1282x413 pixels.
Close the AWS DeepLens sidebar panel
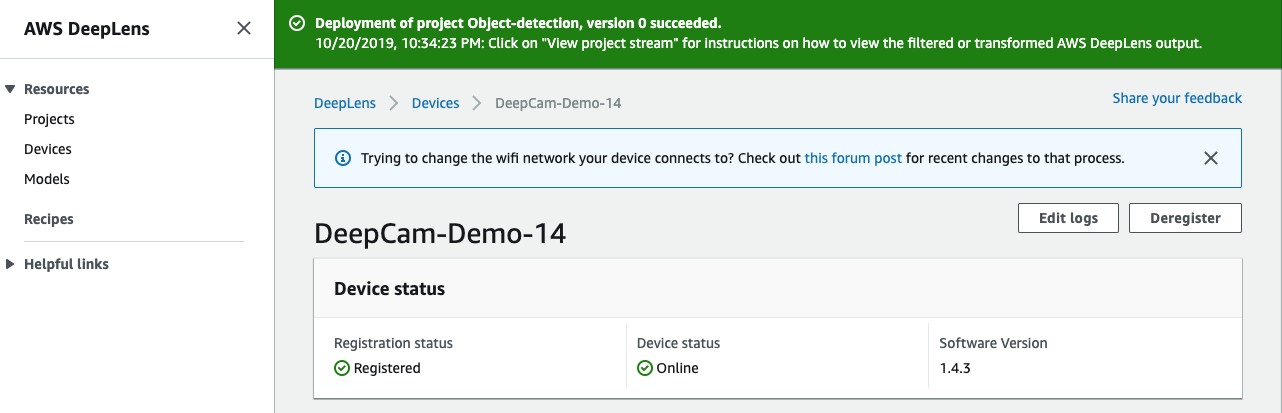[x=243, y=29]
